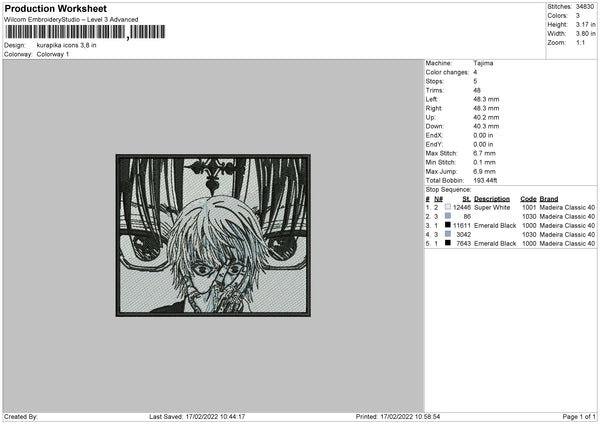Select the Max Jump value '6.9 mm'
Image resolution: width=600 pixels, height=424 pixels.
[484, 171]
